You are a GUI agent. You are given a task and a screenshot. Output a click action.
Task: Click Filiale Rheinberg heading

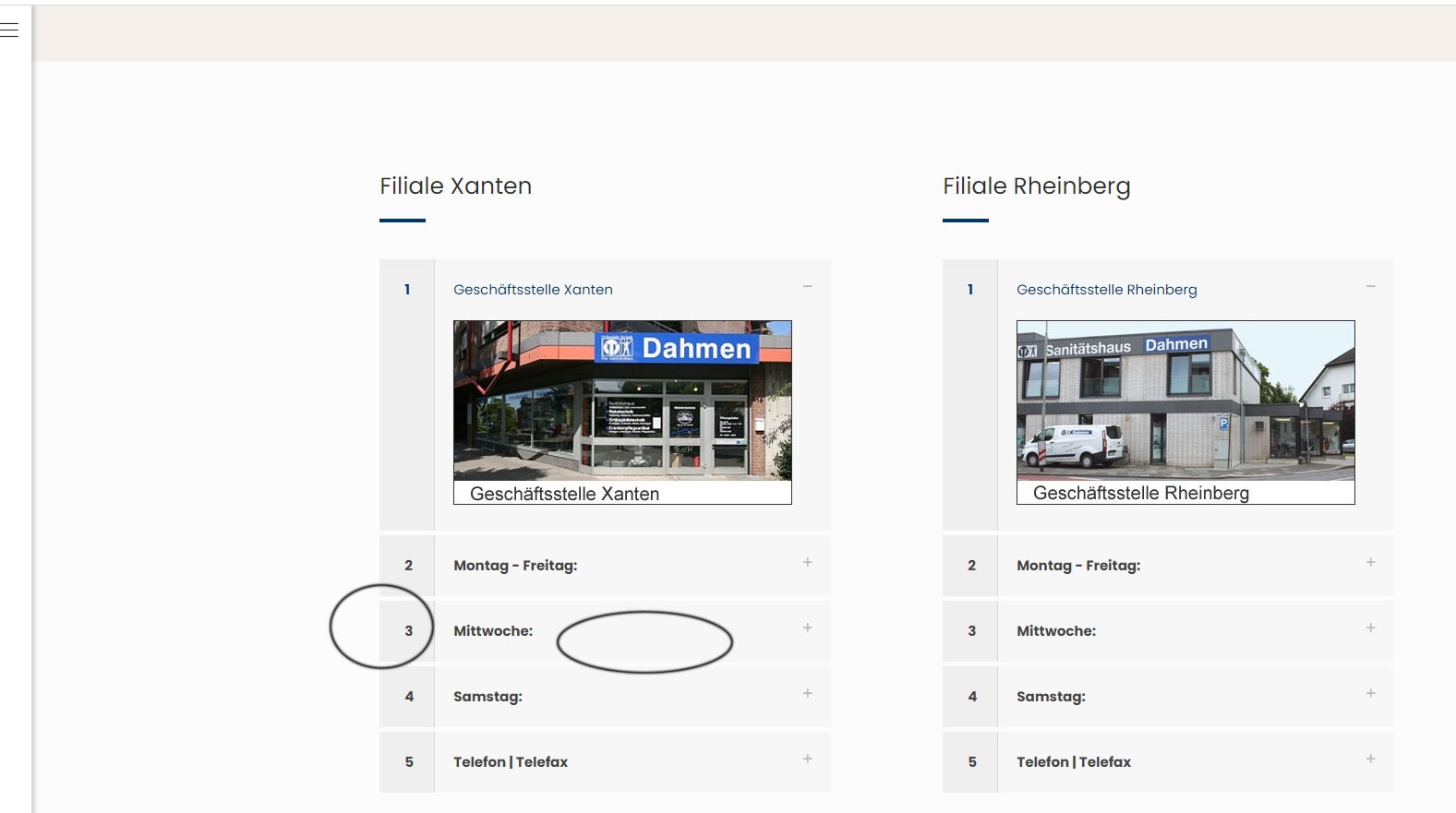(x=1036, y=187)
